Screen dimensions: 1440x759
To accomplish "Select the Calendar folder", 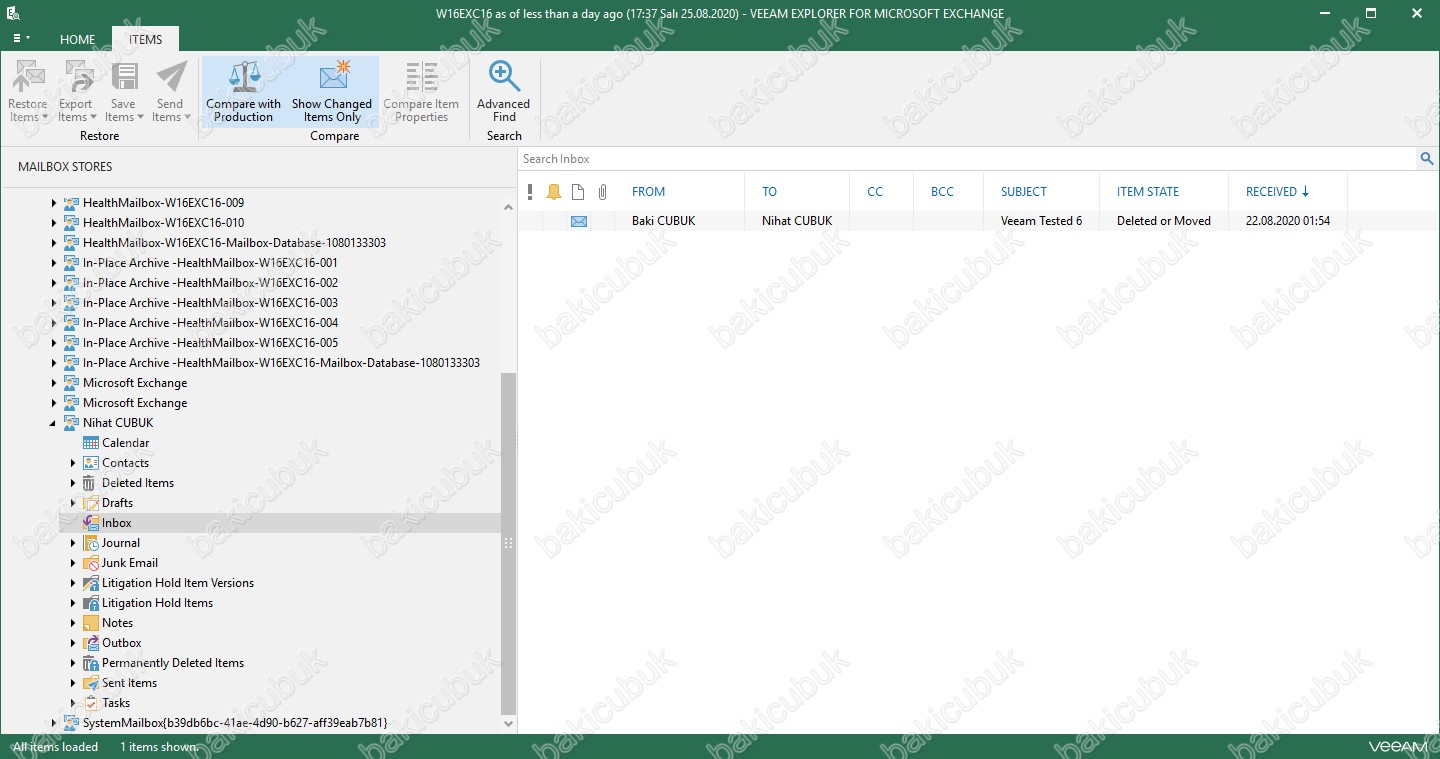I will tap(125, 443).
